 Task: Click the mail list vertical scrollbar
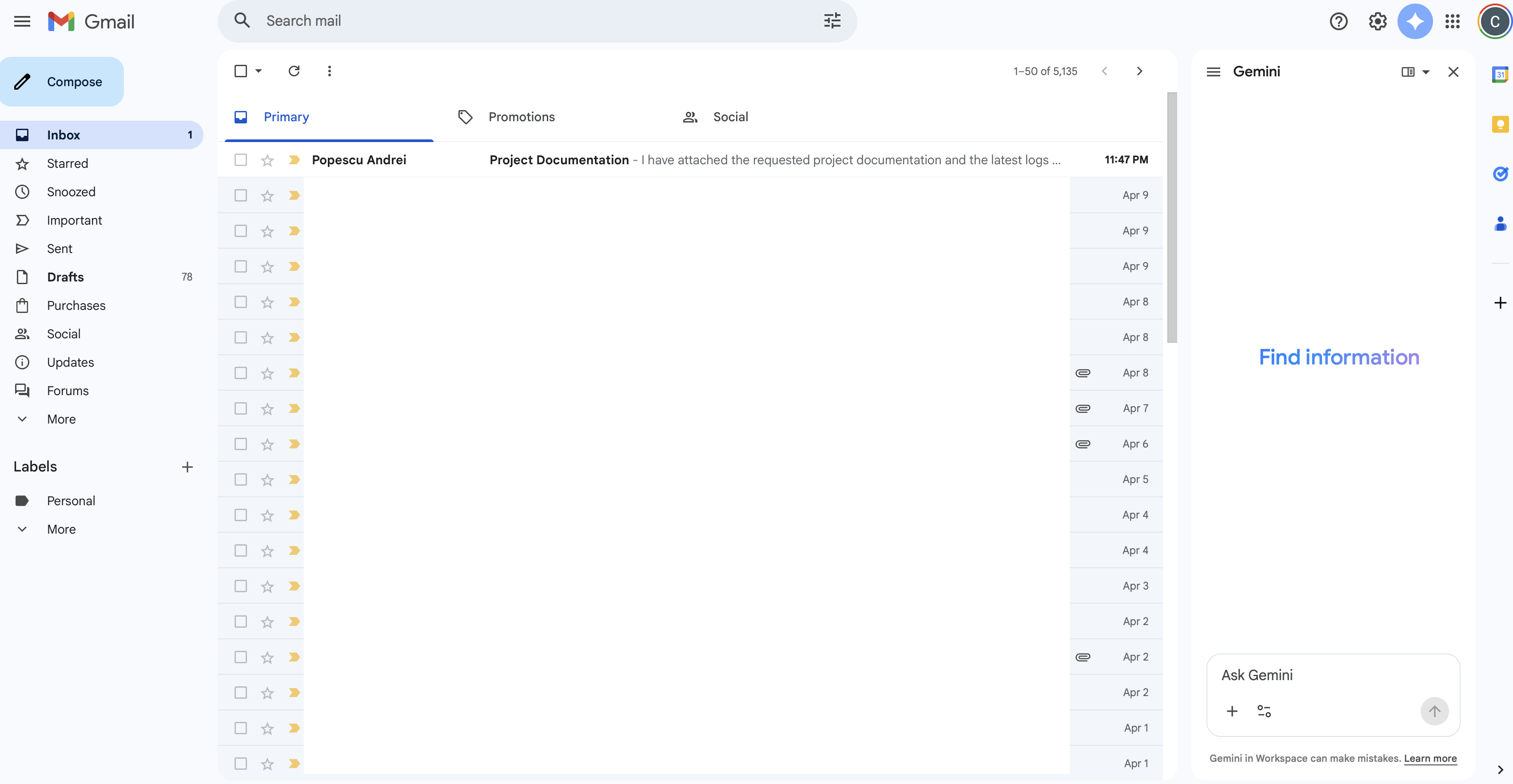1171,217
